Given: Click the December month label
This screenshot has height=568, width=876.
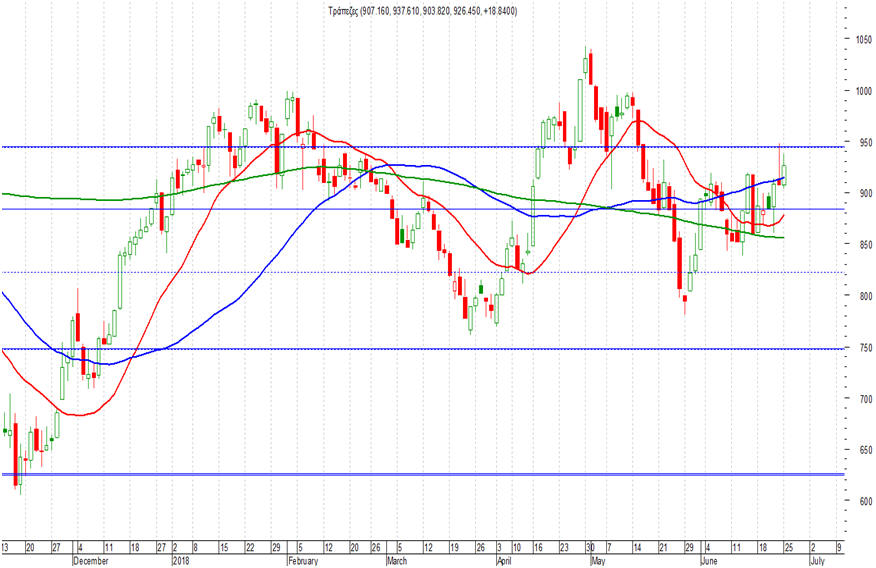Looking at the screenshot, I should point(91,561).
